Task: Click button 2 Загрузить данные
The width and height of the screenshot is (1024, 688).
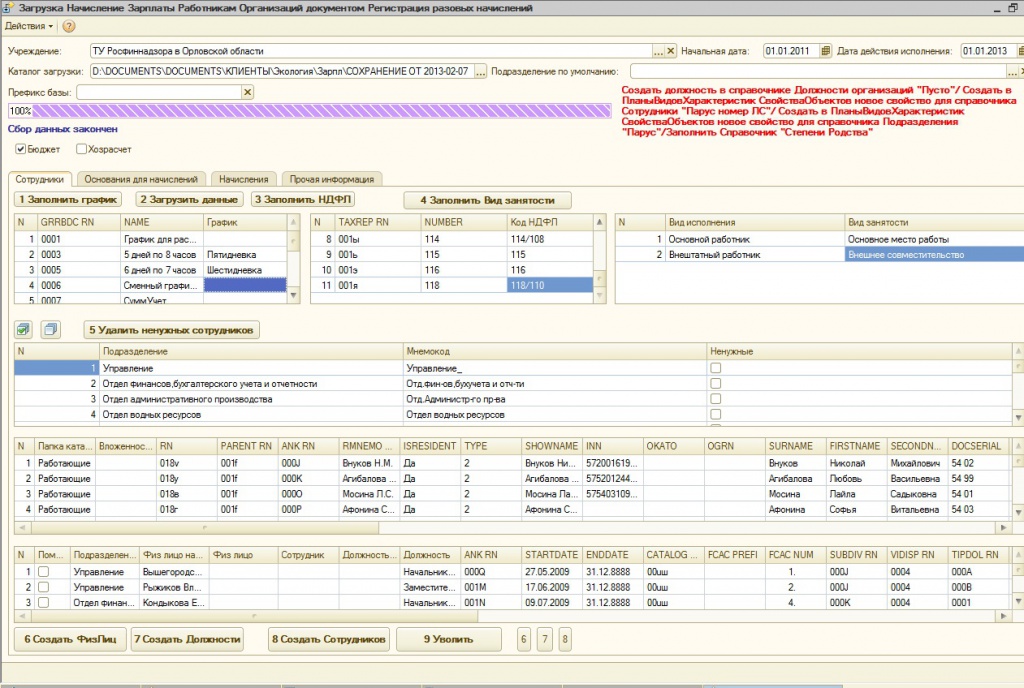Action: (x=189, y=199)
